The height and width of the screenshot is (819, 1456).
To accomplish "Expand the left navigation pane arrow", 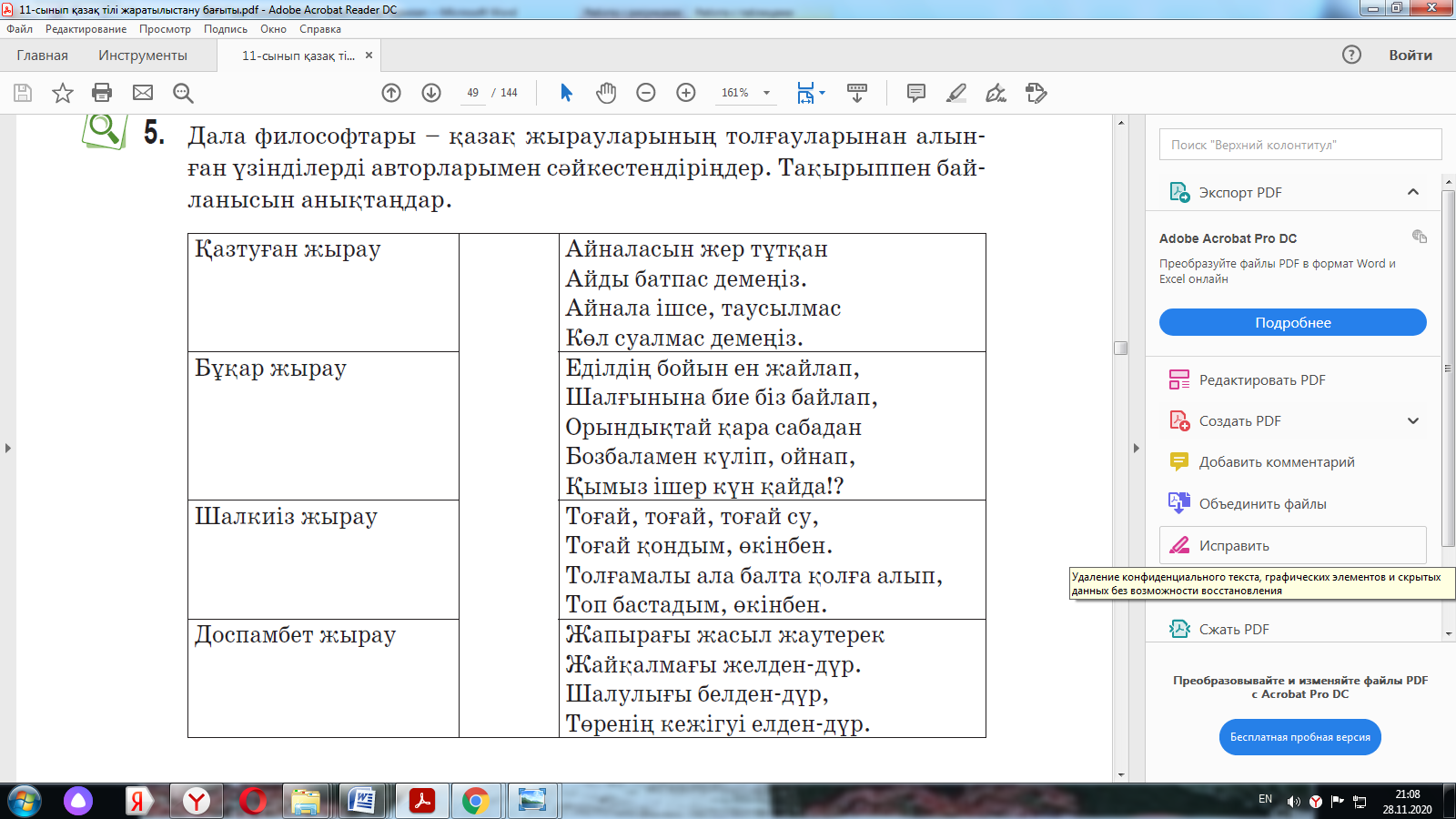I will coord(8,448).
